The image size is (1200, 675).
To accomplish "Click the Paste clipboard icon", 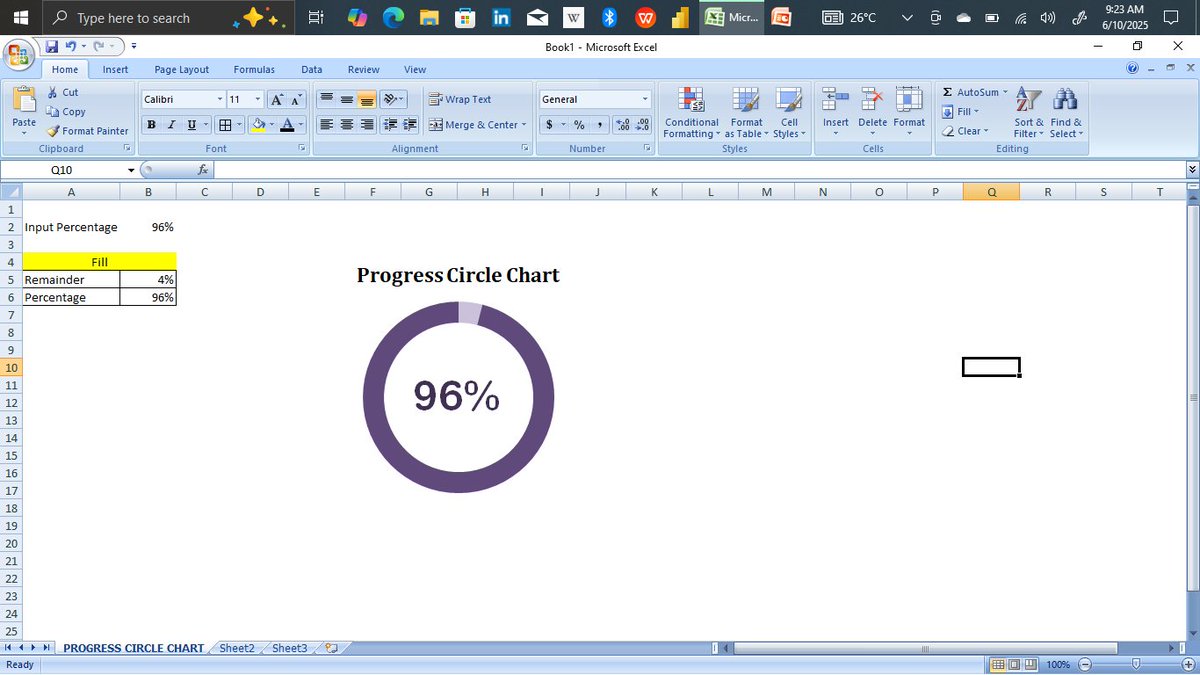I will pyautogui.click(x=24, y=101).
